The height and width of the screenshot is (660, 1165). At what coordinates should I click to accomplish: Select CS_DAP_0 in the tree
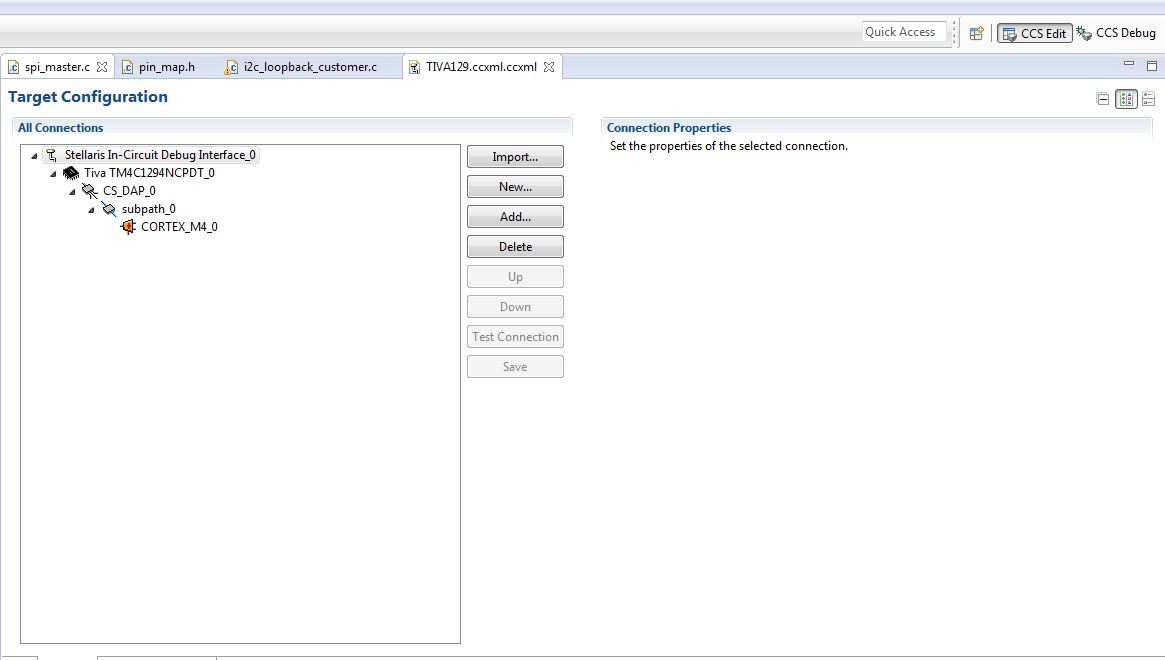129,190
